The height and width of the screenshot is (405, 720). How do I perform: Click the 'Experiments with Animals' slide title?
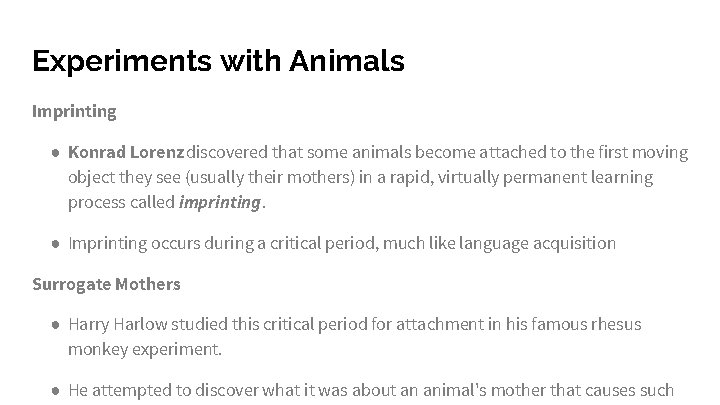[218, 62]
